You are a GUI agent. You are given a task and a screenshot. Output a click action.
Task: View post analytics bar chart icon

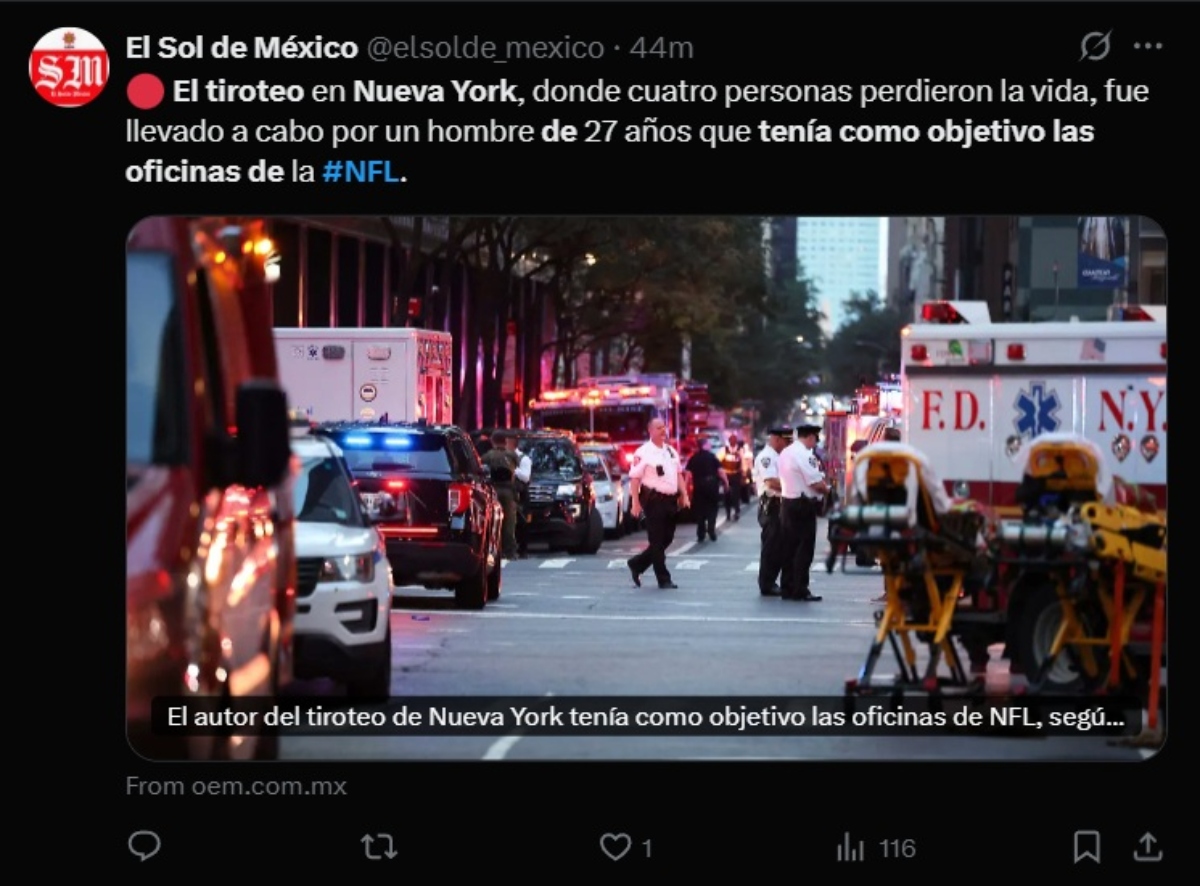(850, 848)
